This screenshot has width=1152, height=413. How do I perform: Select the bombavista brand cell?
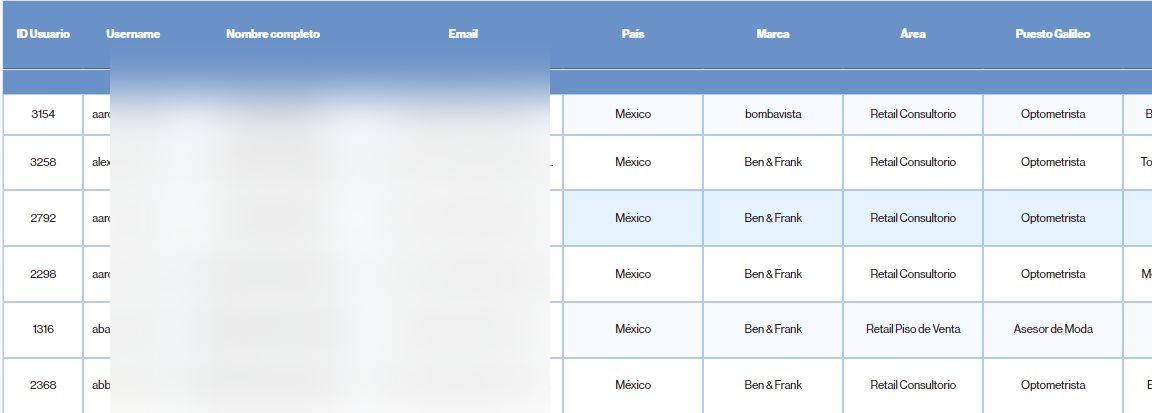tap(773, 115)
